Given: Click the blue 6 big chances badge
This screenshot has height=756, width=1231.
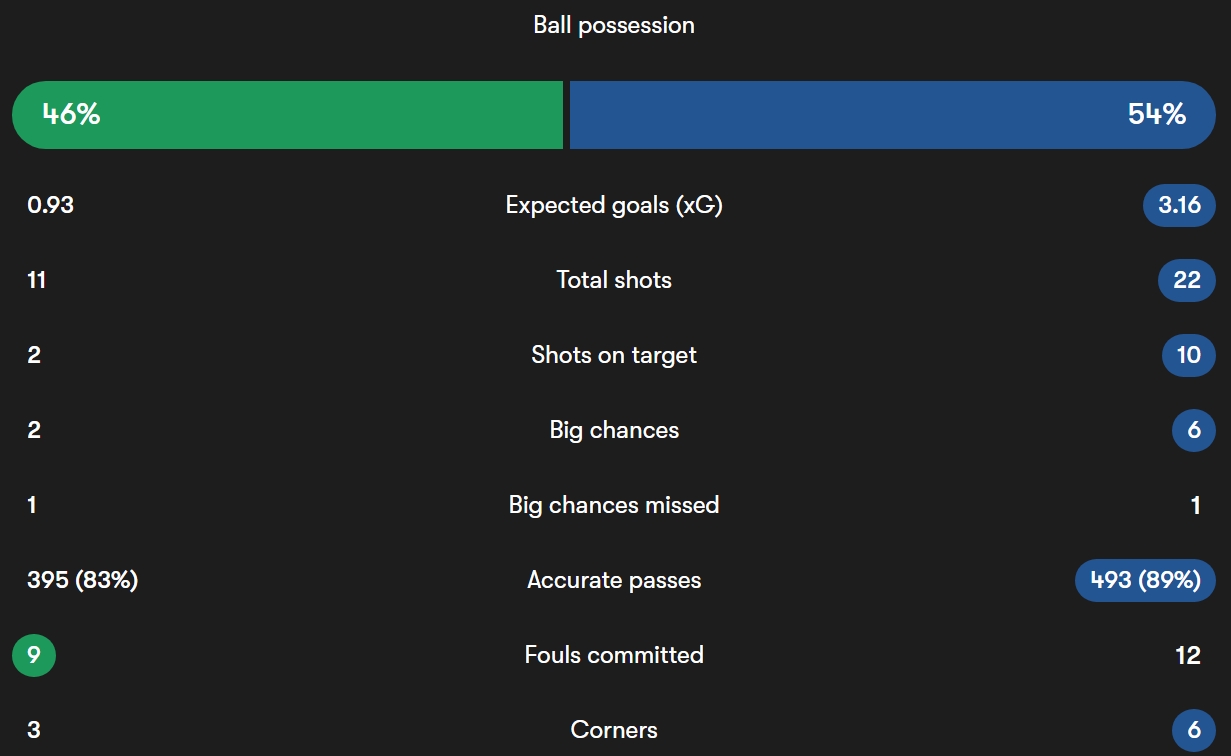Looking at the screenshot, I should point(1194,430).
